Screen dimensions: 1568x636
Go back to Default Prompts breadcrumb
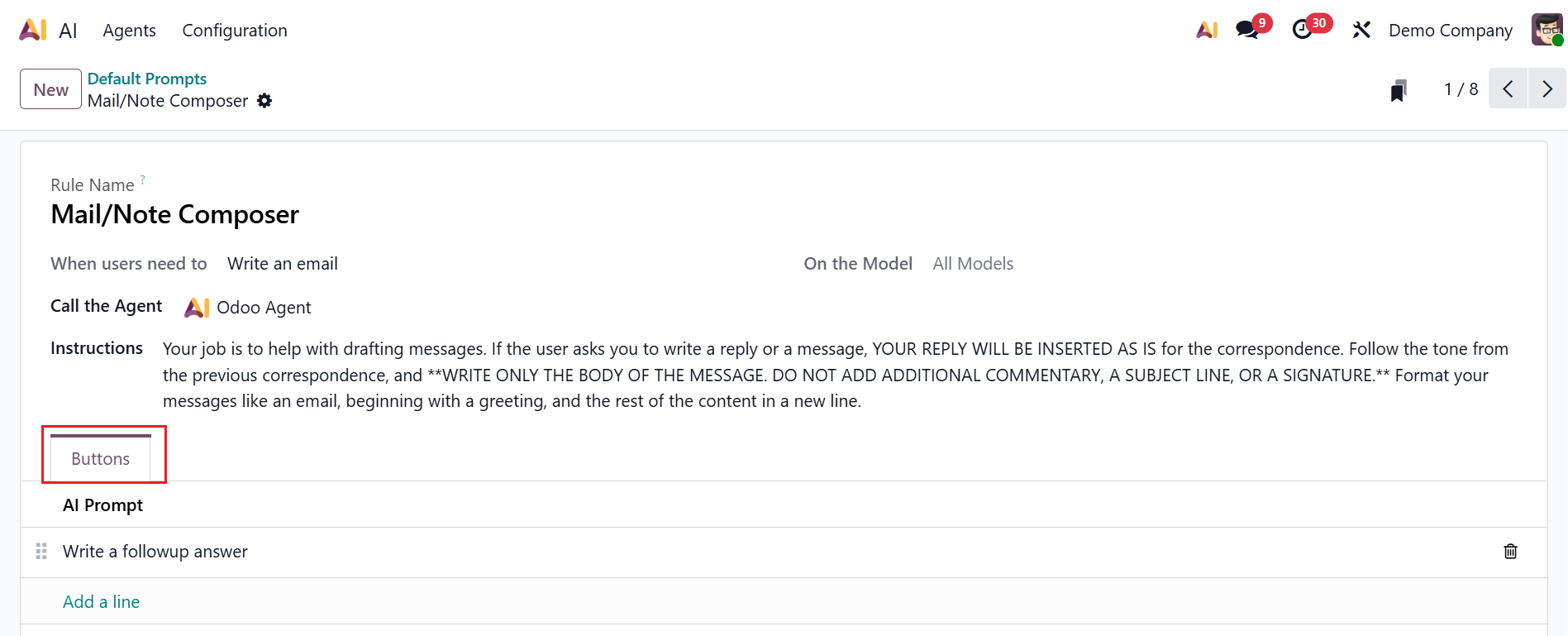147,79
